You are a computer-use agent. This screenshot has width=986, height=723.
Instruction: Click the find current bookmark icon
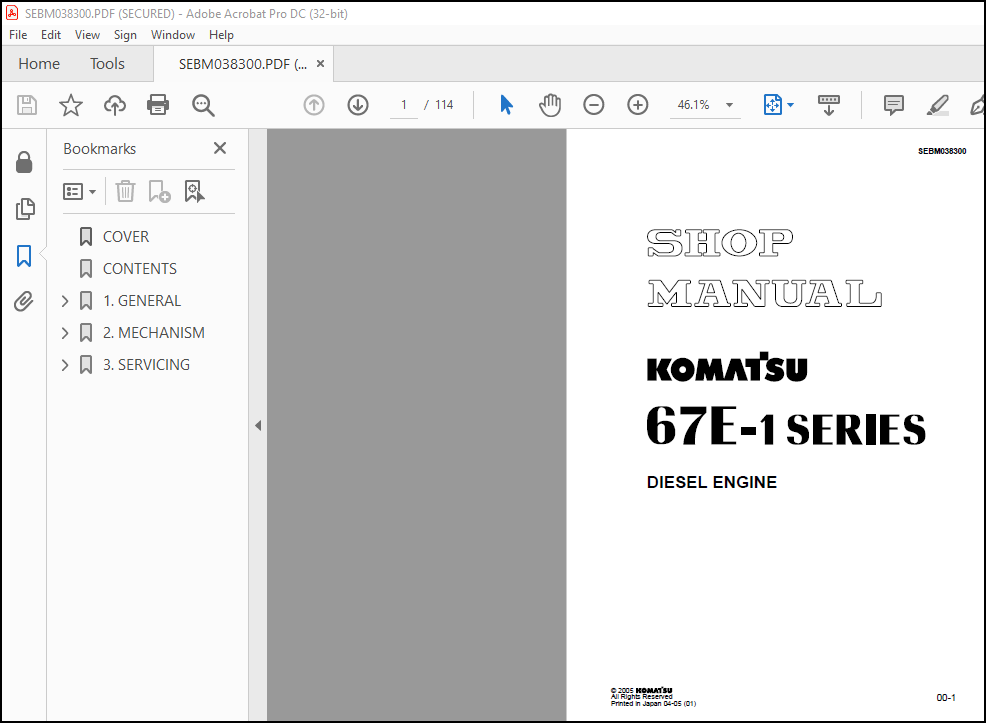coord(194,191)
